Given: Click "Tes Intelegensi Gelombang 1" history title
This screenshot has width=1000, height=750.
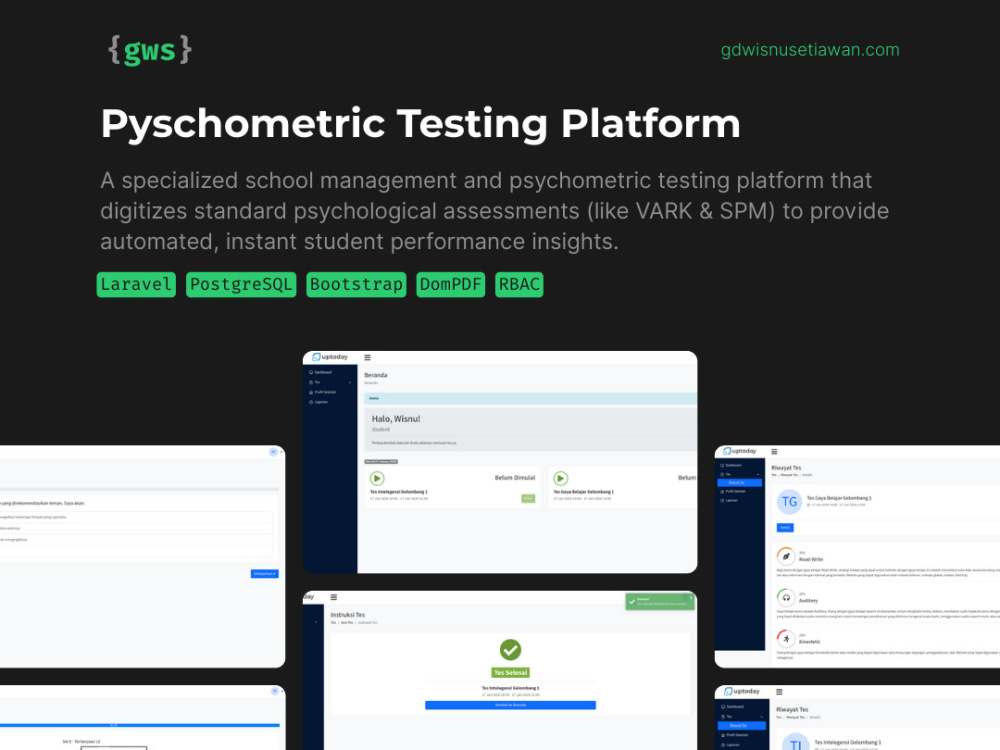Looking at the screenshot, I should pos(848,742).
